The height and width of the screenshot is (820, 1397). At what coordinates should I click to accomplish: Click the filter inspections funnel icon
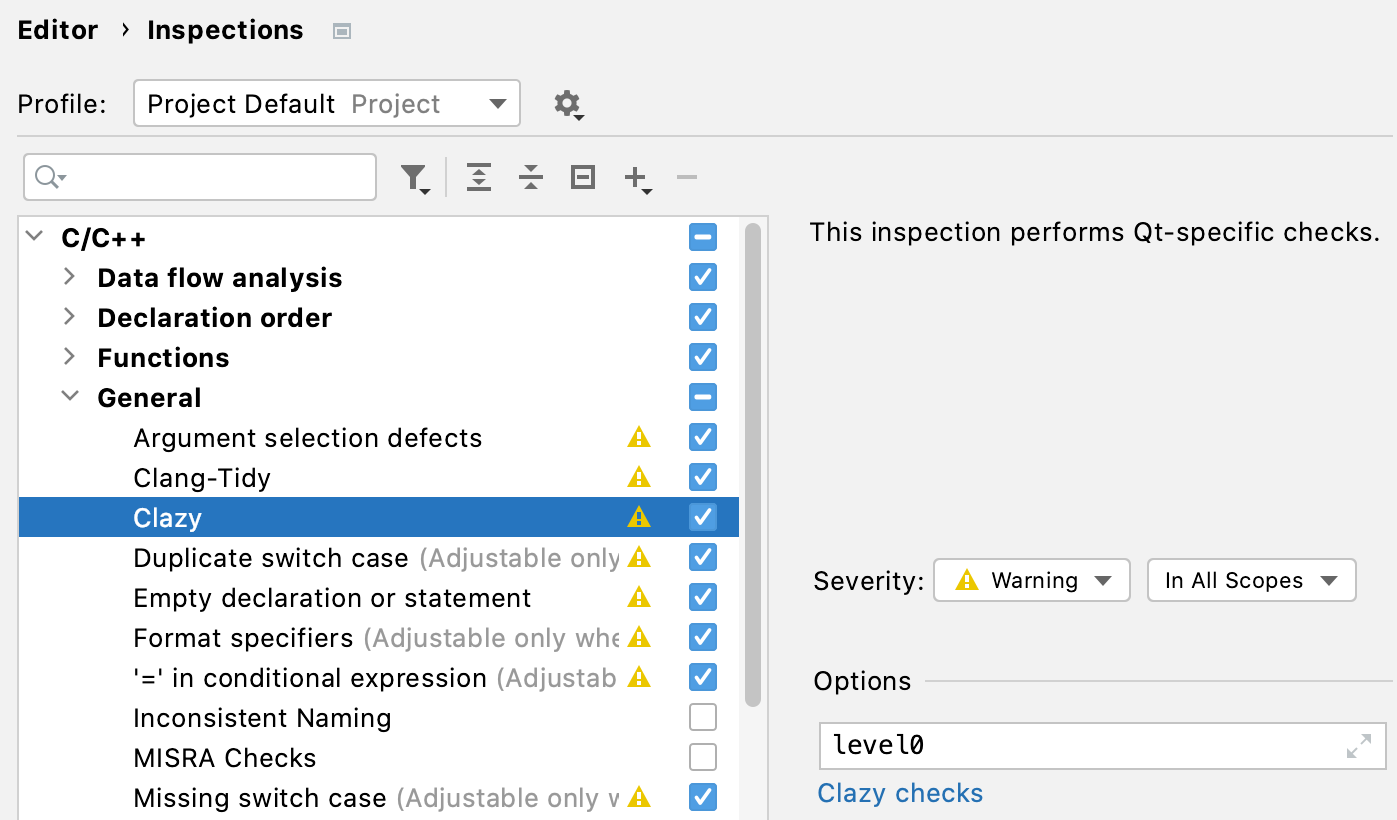(413, 178)
